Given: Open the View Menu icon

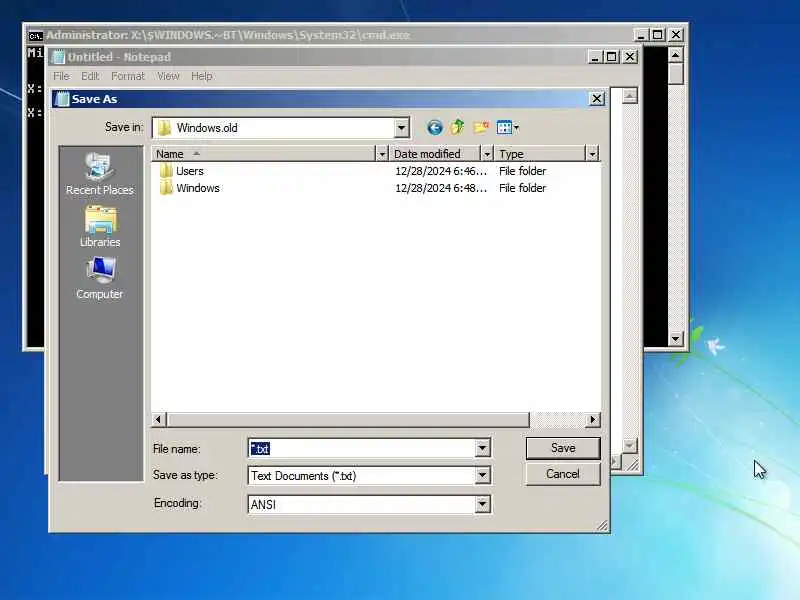Looking at the screenshot, I should pyautogui.click(x=508, y=127).
